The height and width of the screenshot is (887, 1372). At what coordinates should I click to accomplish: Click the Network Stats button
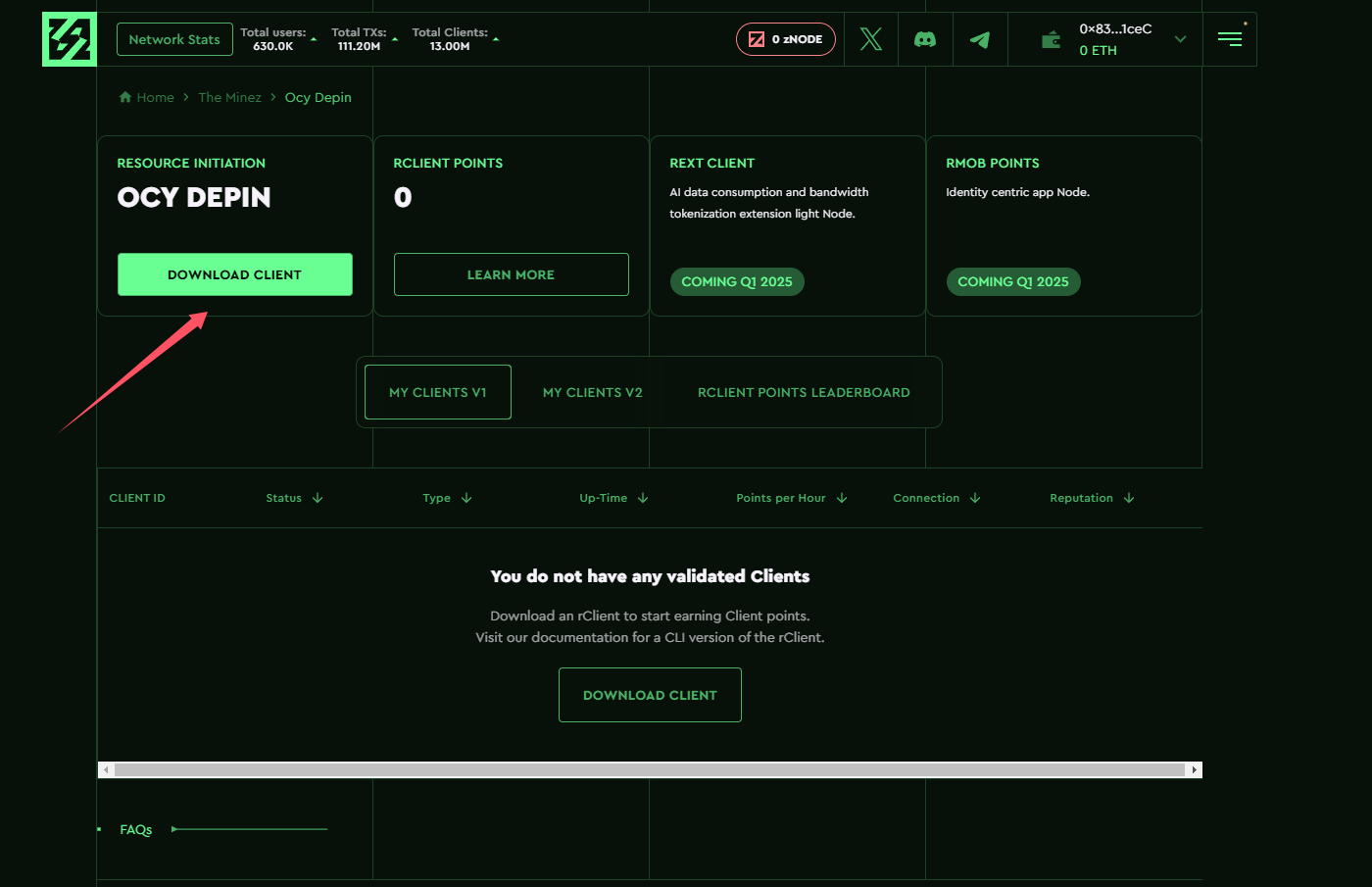click(174, 39)
